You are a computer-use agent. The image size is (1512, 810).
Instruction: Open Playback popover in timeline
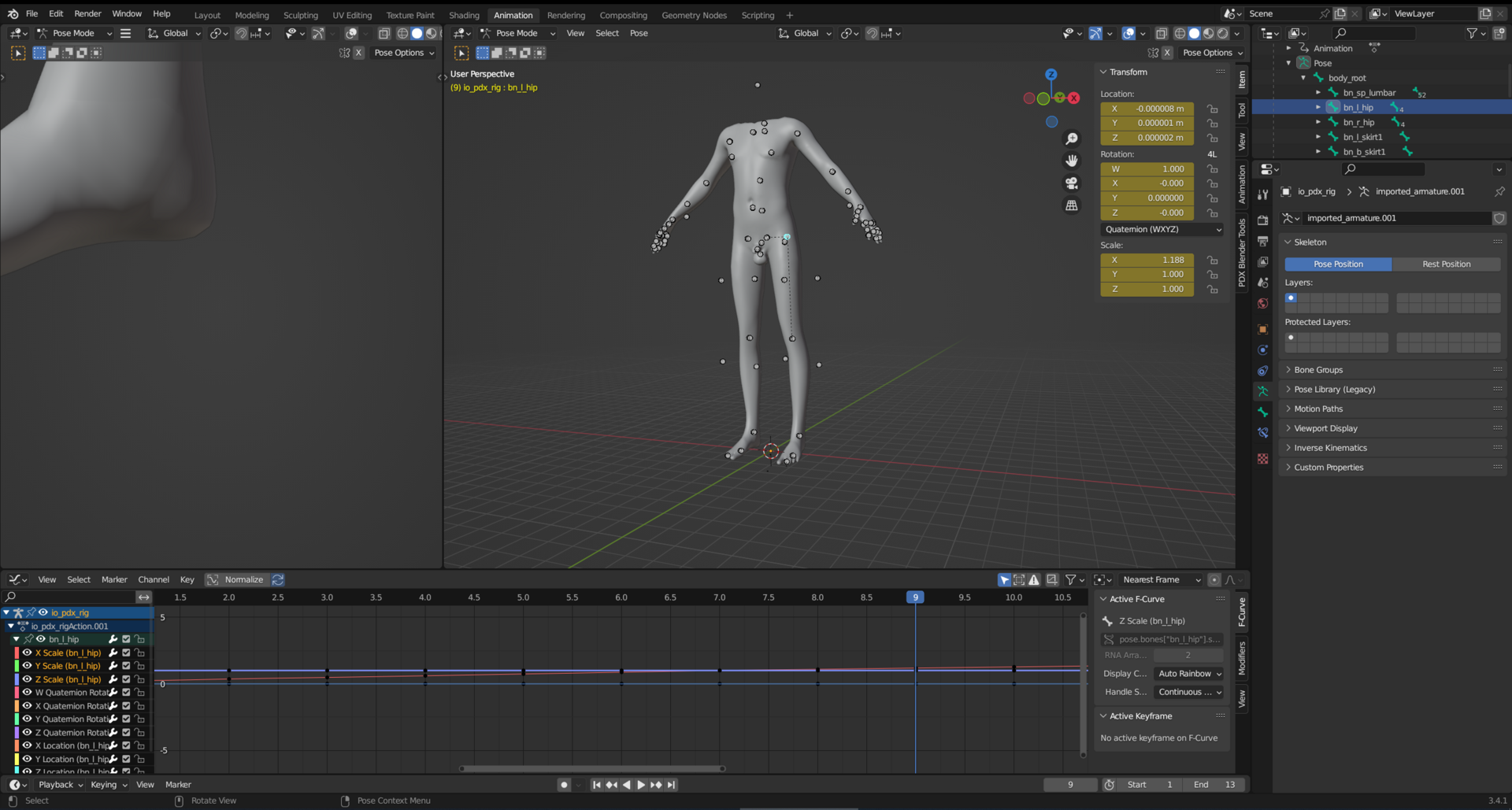(x=61, y=785)
